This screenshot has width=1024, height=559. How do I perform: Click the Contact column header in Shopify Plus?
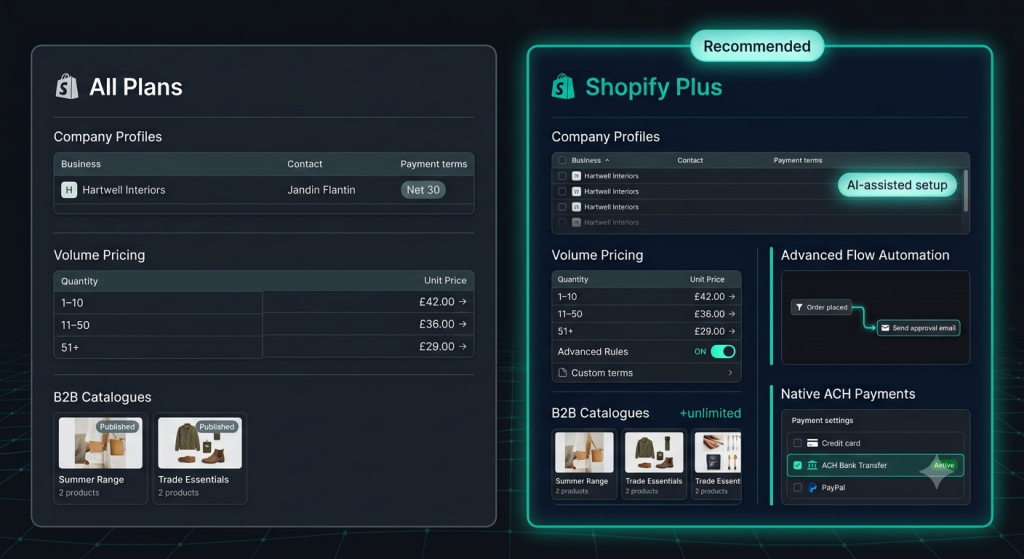(x=690, y=160)
